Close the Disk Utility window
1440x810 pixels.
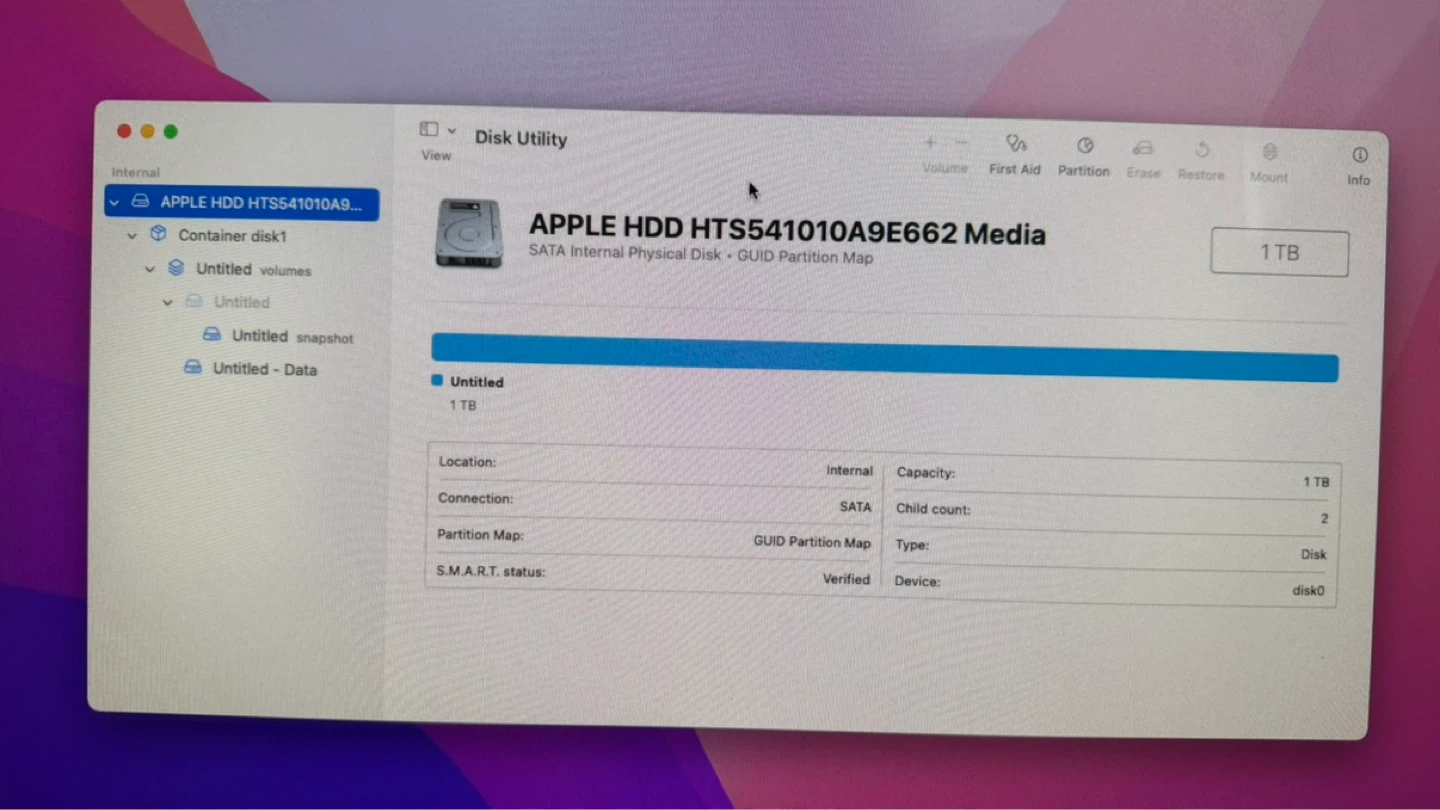tap(124, 131)
